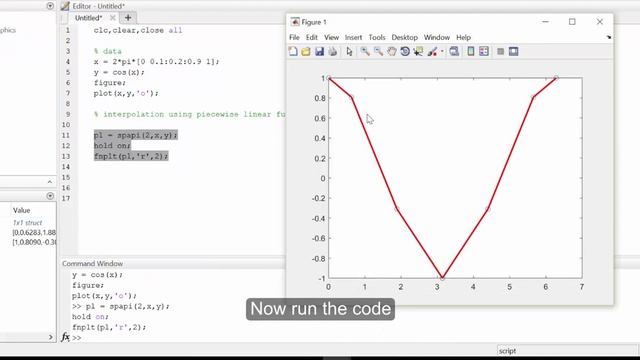Minimize the Figure 1 window
640x360 pixels.
click(x=545, y=22)
